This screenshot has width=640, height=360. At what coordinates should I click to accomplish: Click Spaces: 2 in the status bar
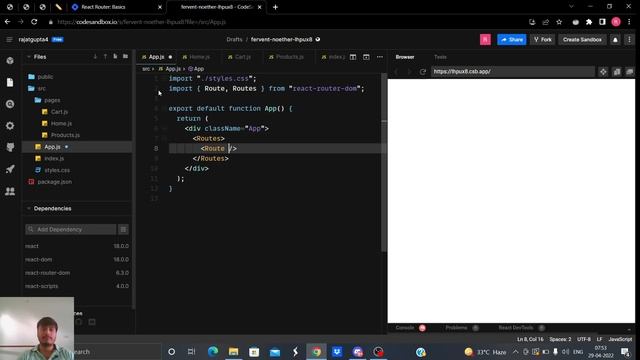click(x=560, y=340)
